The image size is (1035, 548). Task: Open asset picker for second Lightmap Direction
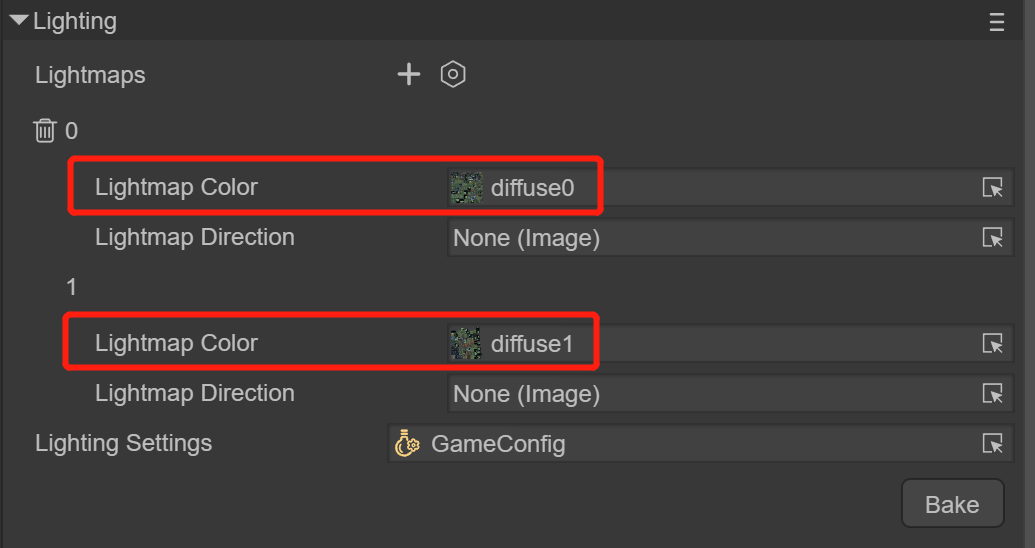click(992, 394)
